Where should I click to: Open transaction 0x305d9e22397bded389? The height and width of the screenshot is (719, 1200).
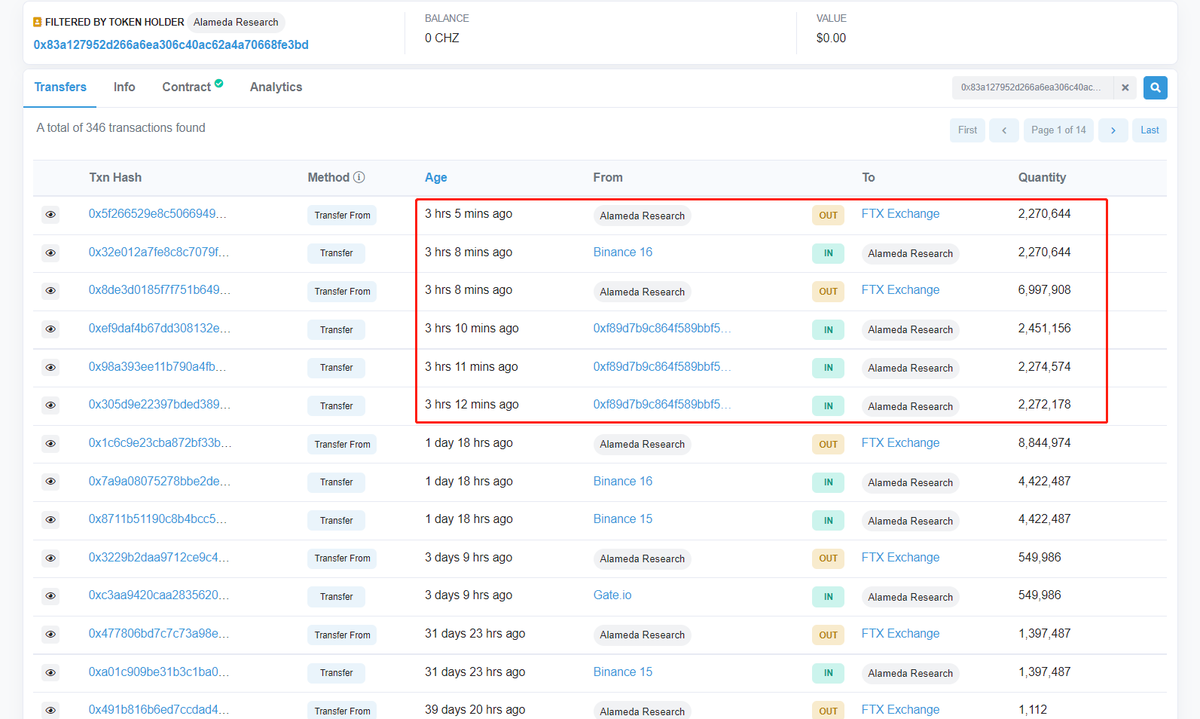pyautogui.click(x=159, y=405)
